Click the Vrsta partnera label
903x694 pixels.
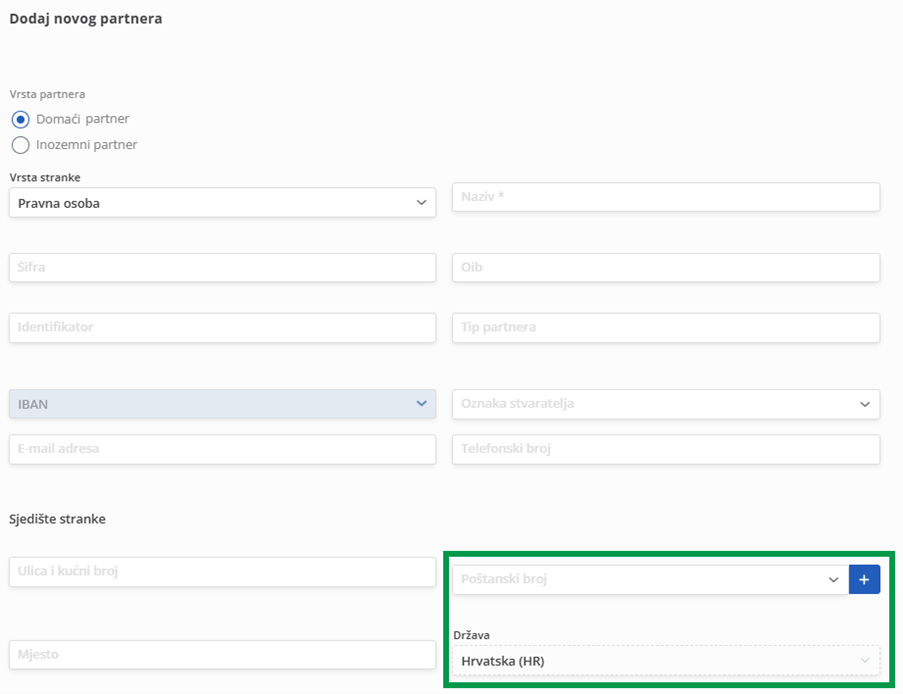tap(48, 94)
